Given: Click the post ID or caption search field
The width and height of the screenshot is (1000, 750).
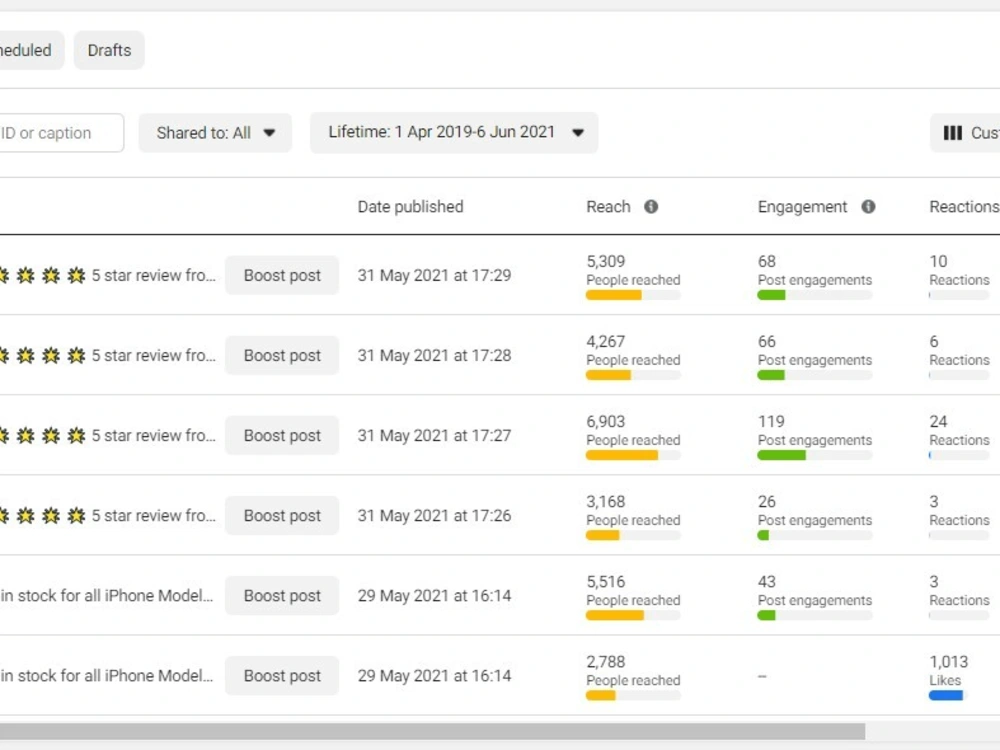Looking at the screenshot, I should tap(61, 133).
